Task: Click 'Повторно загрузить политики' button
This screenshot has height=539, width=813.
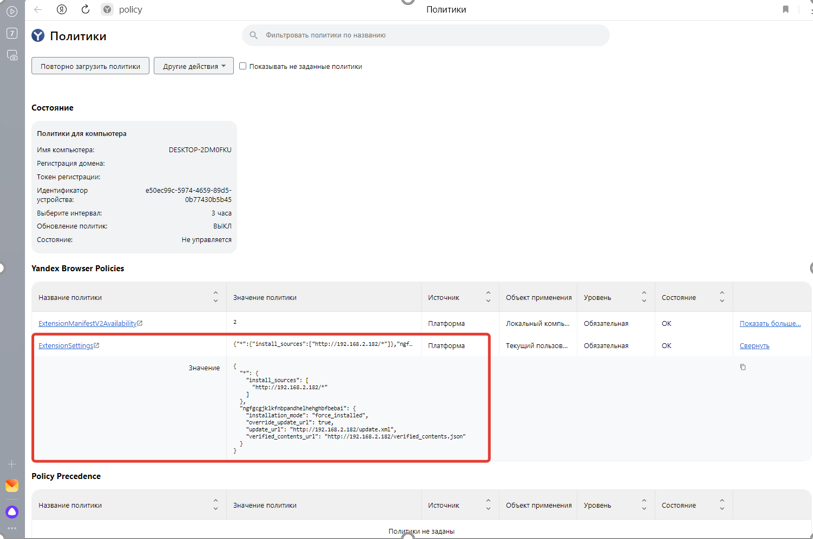Action: (x=90, y=66)
